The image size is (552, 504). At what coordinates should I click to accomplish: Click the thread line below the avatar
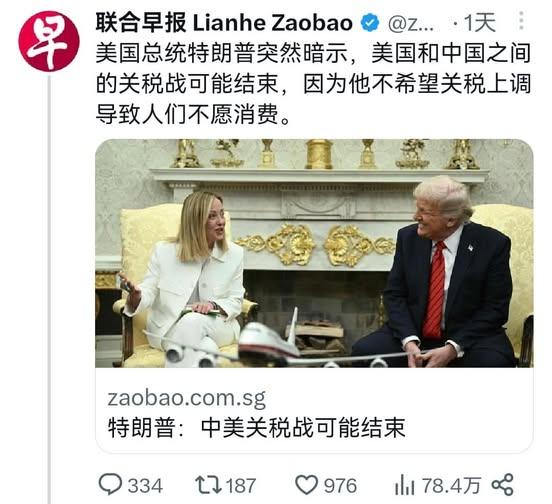[x=49, y=288]
